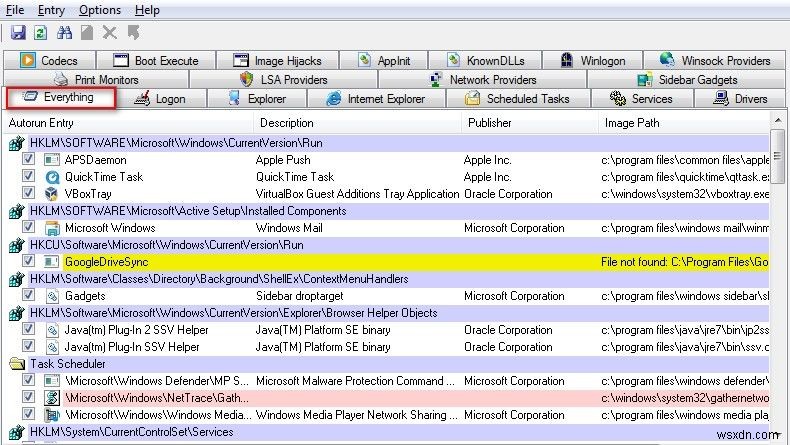Screen dimensions: 790x445
Task: Click the Task Scheduler folder icon
Action: (x=17, y=364)
